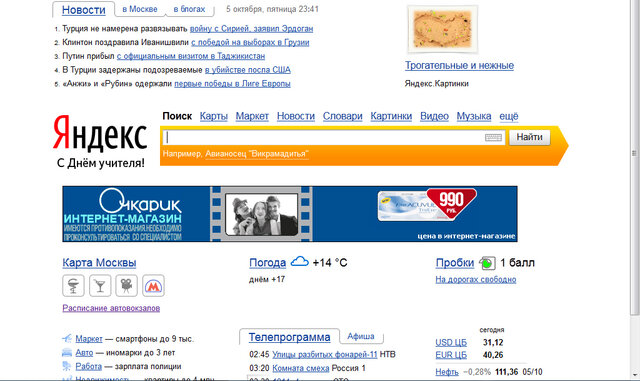Open the Телепрограмма tab
This screenshot has width=640, height=381.
[289, 337]
